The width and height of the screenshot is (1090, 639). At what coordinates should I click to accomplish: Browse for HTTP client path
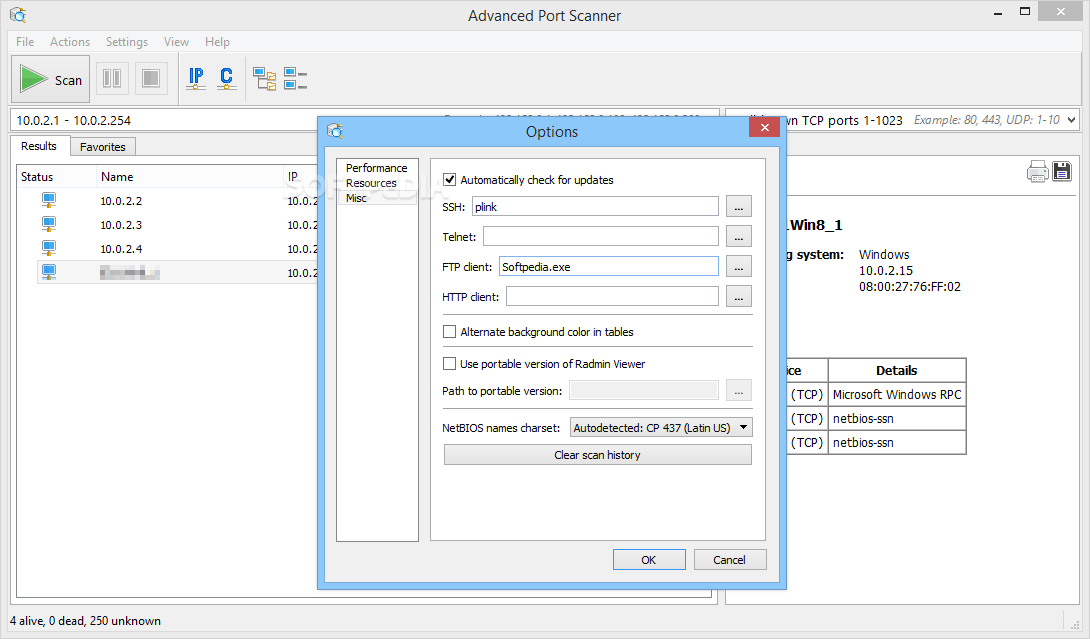[x=738, y=296]
